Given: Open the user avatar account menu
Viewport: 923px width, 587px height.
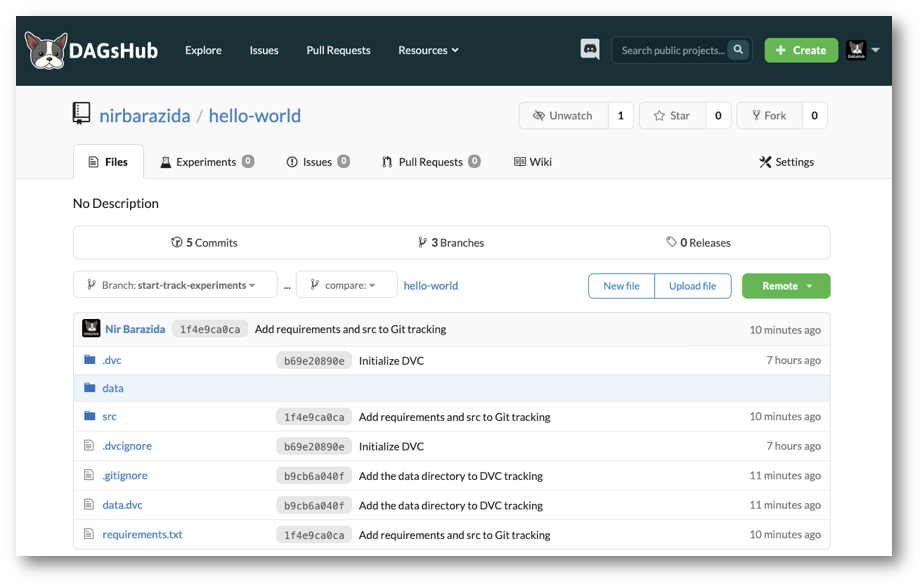Looking at the screenshot, I should (x=863, y=50).
